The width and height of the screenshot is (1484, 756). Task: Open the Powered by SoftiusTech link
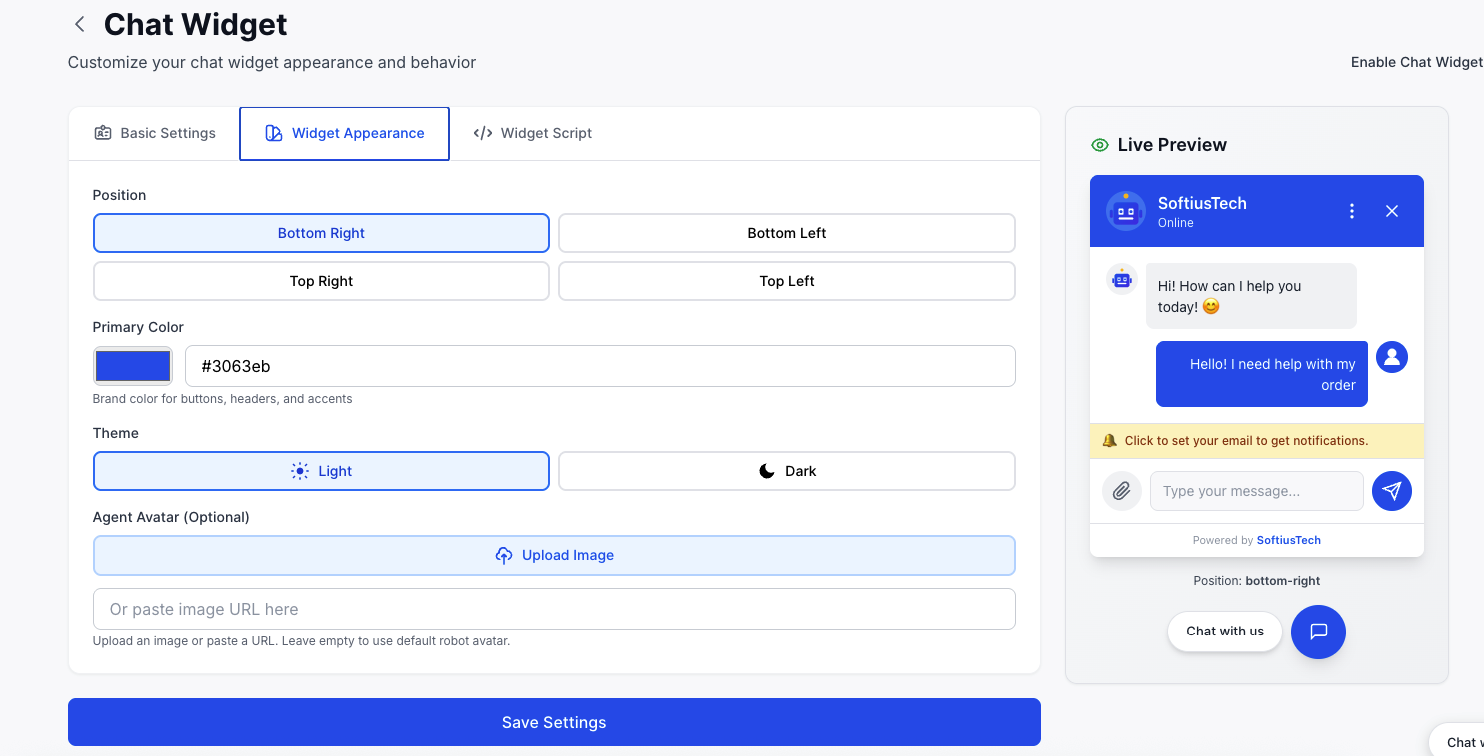click(1289, 540)
